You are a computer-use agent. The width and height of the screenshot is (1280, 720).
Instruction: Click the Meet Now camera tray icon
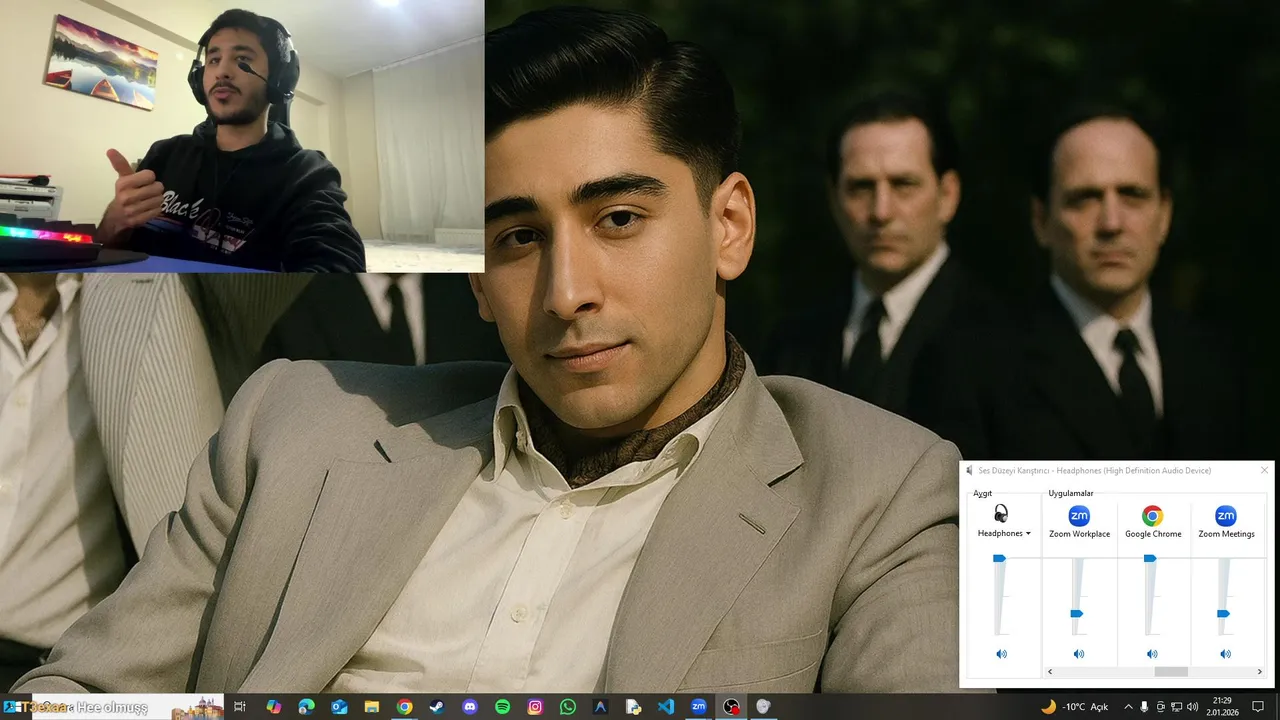tap(1161, 707)
